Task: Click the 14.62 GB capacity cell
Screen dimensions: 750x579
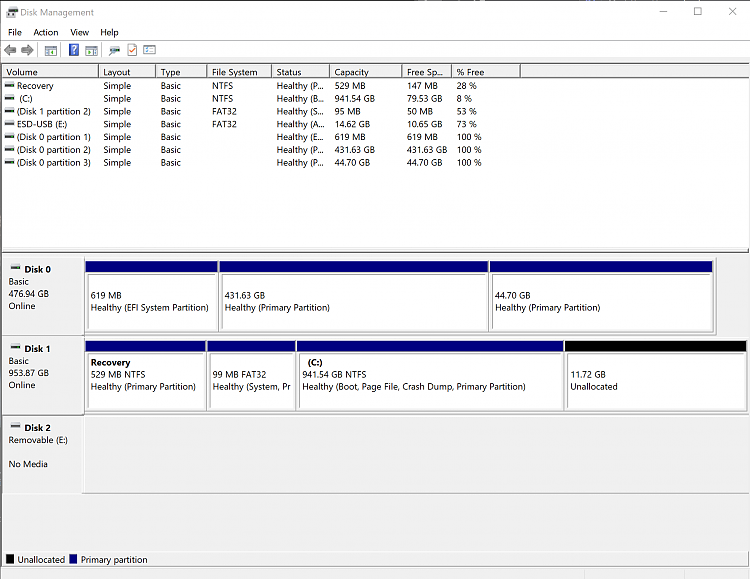Action: pos(352,124)
